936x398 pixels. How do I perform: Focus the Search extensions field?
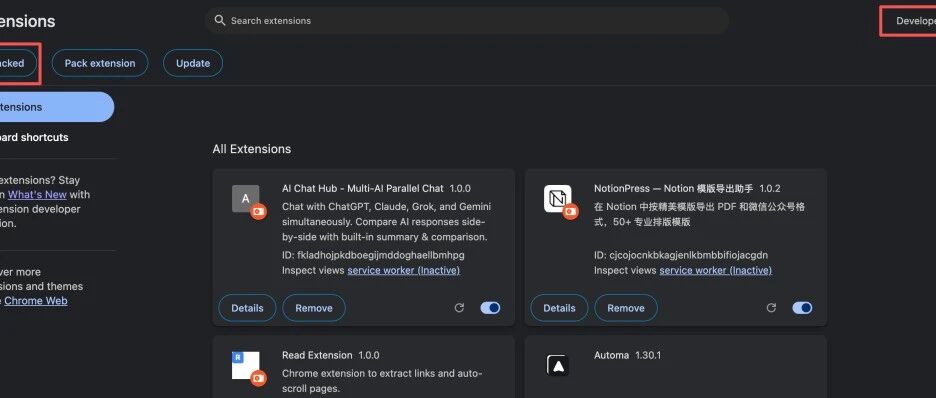(467, 21)
